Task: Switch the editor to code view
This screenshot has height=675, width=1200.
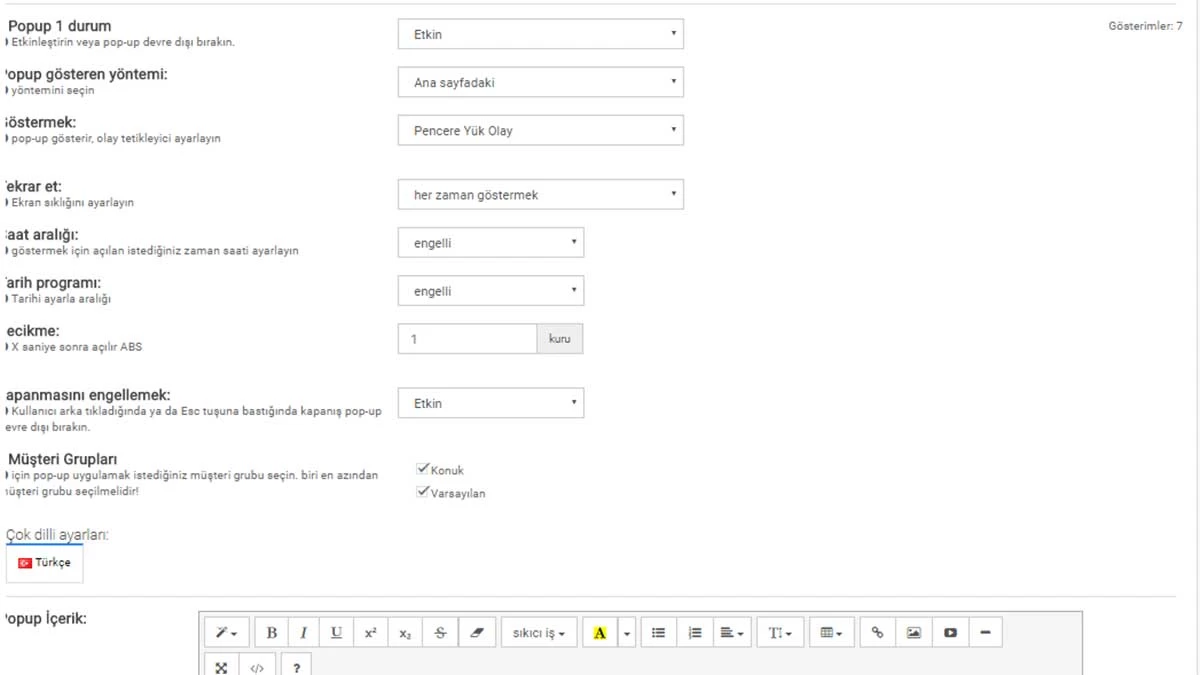Action: tap(258, 666)
